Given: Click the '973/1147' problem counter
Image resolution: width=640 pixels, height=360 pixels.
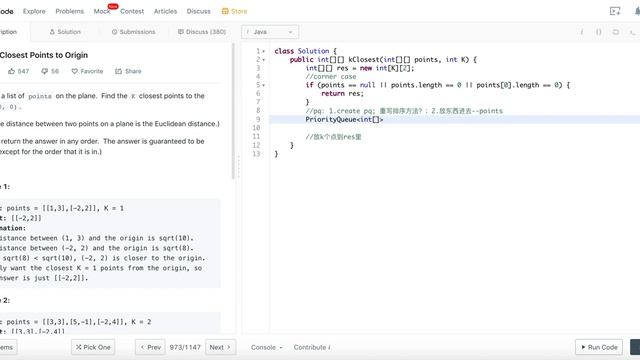Looking at the screenshot, I should point(185,347).
